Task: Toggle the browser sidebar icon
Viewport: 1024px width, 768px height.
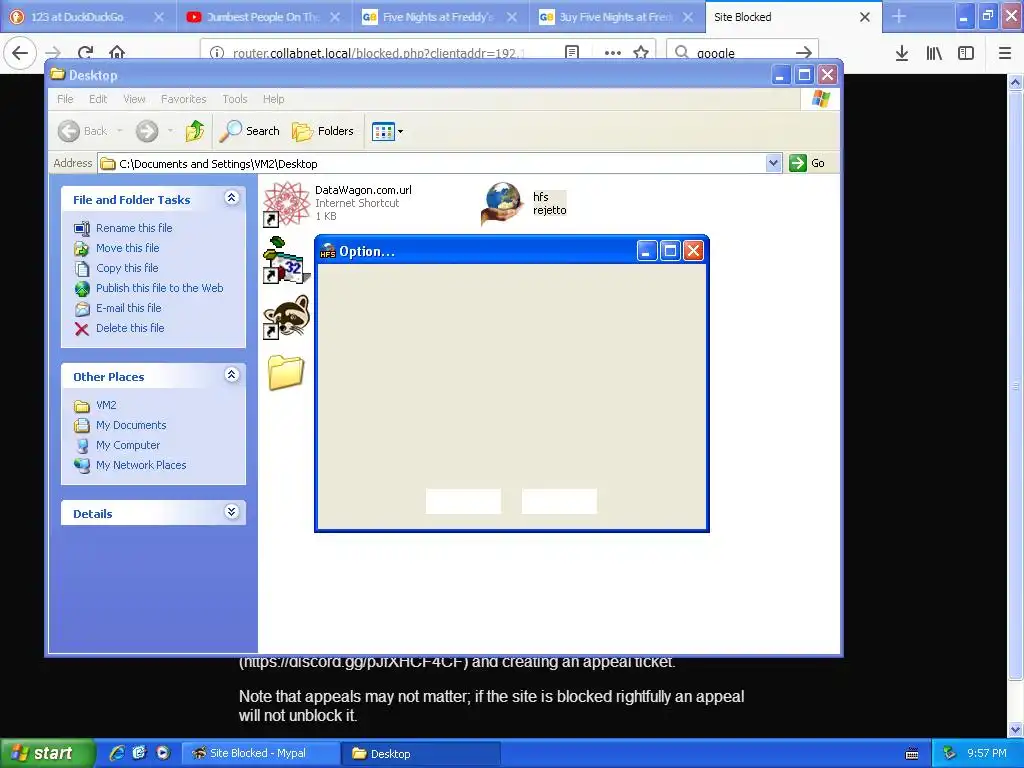Action: (966, 53)
